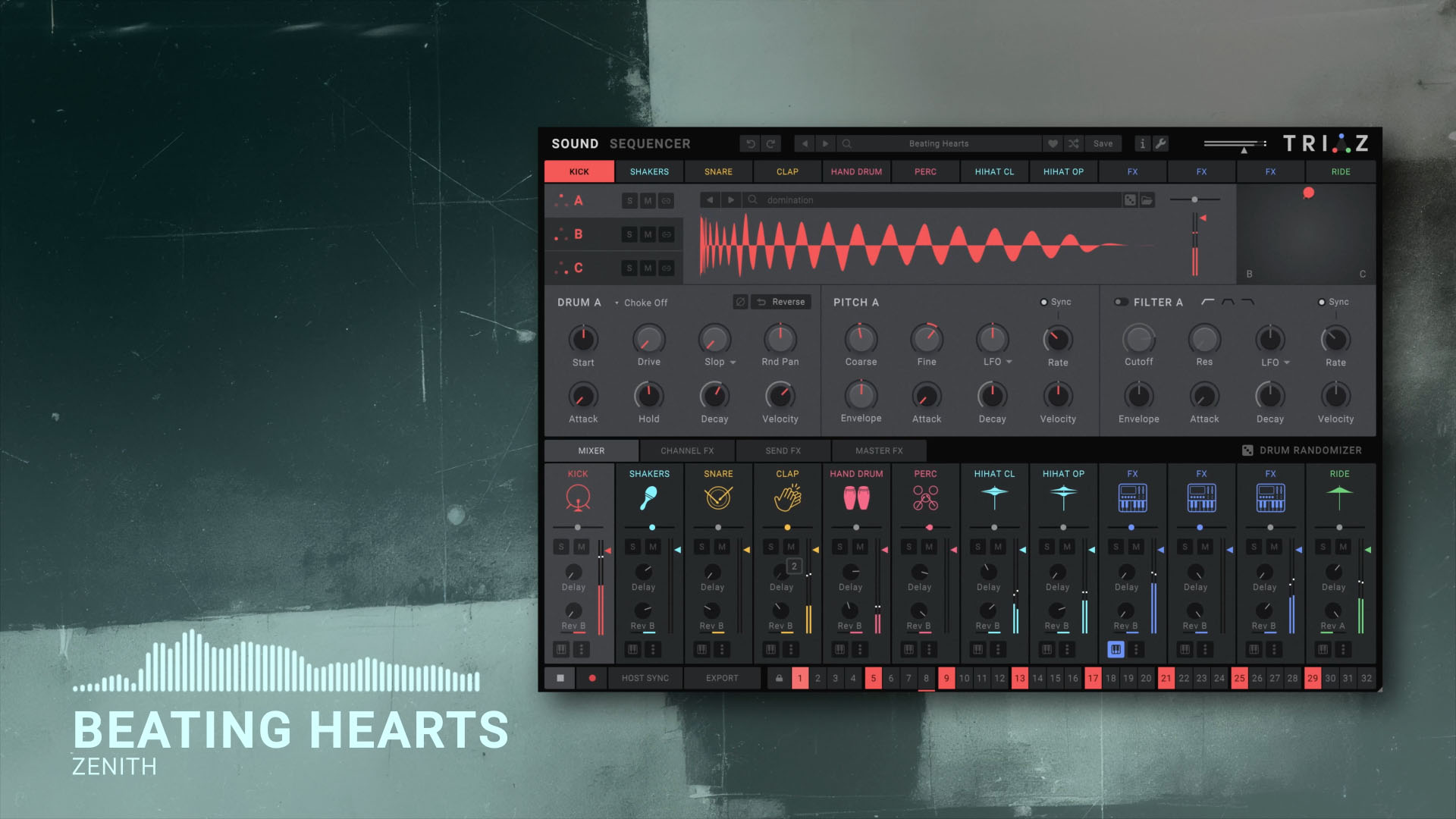Image resolution: width=1456 pixels, height=819 pixels.
Task: Click the undo arrow icon
Action: [x=751, y=143]
